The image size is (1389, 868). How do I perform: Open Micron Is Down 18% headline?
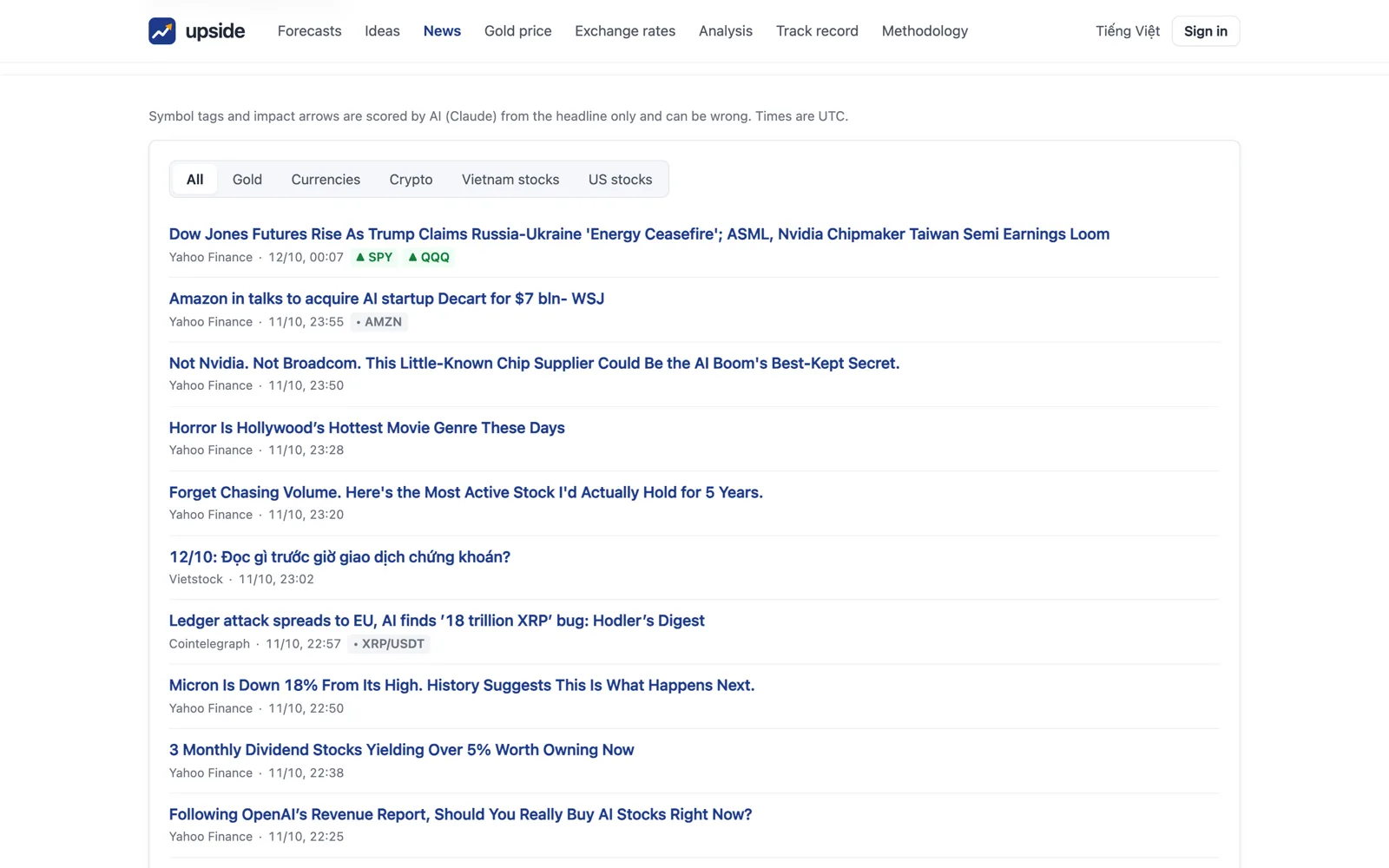462,686
